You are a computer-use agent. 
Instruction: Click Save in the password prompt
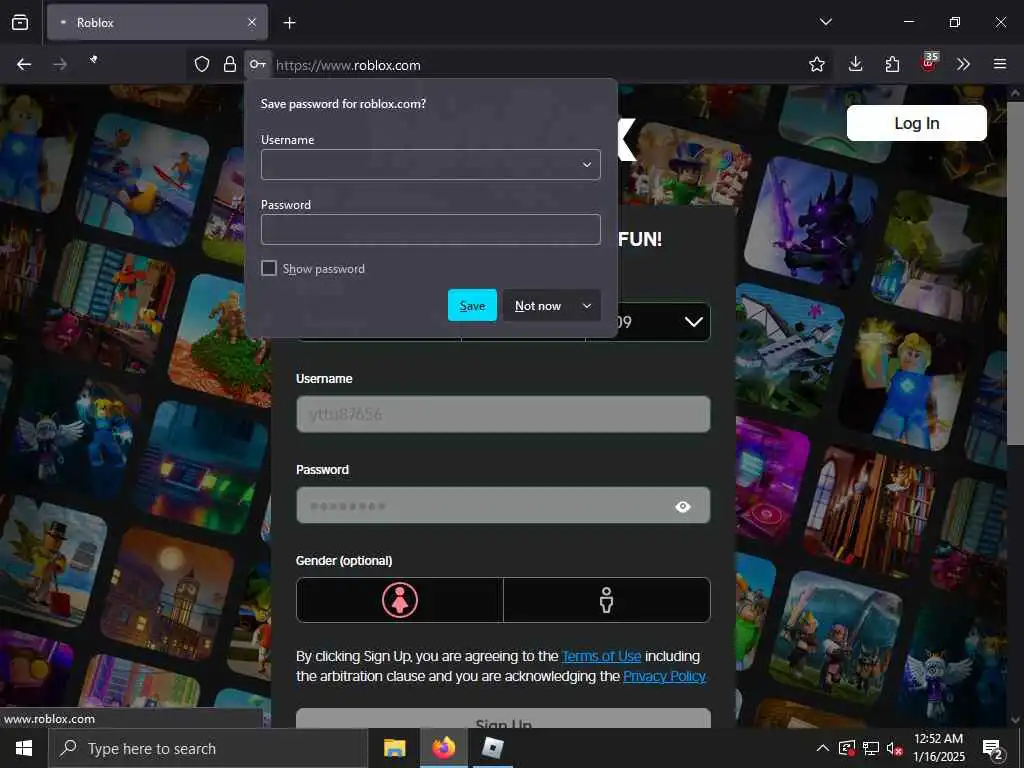(x=472, y=305)
